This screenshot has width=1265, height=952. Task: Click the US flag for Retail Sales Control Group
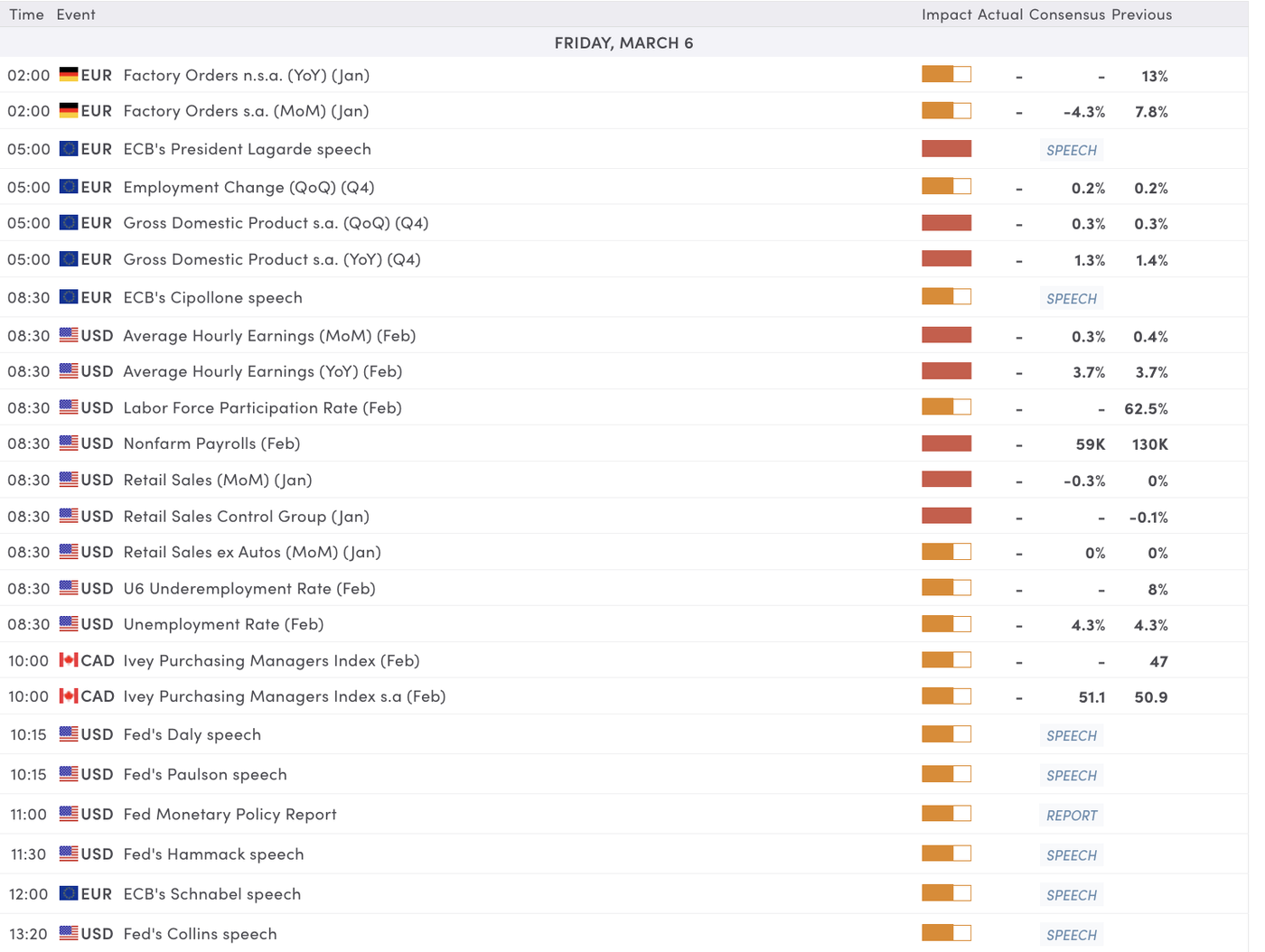click(69, 515)
